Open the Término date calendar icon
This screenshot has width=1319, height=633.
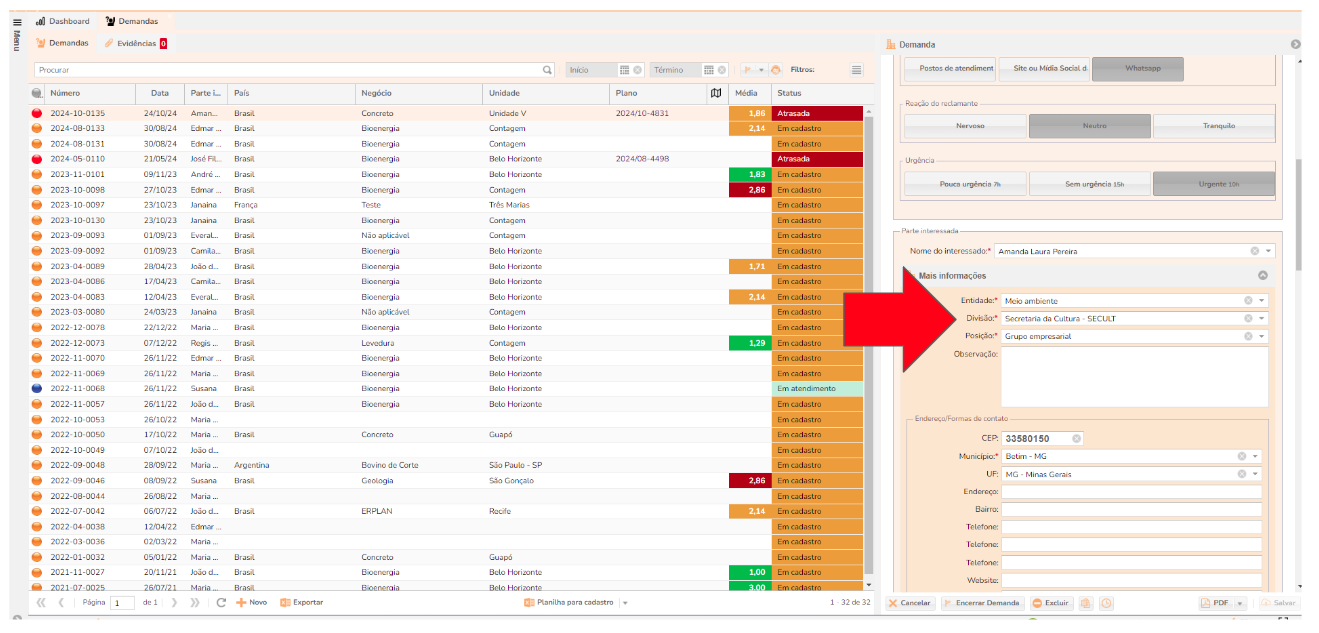[708, 70]
